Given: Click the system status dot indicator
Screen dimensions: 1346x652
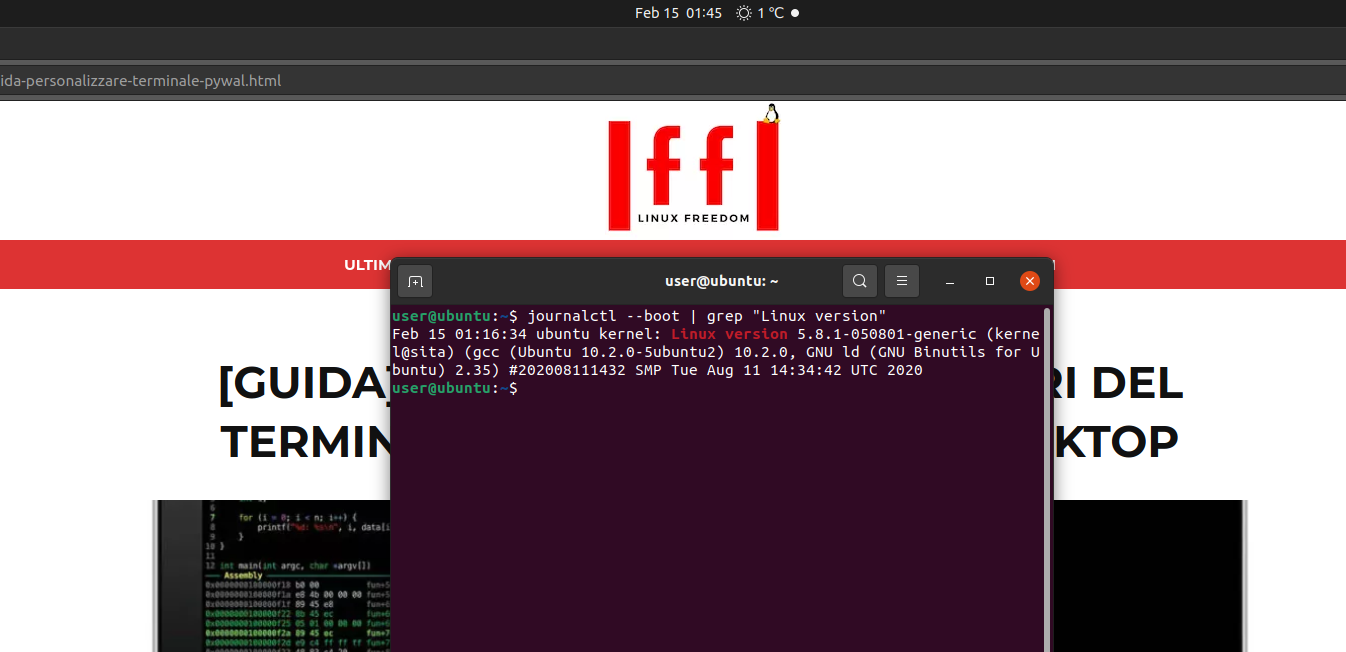Looking at the screenshot, I should pos(795,13).
